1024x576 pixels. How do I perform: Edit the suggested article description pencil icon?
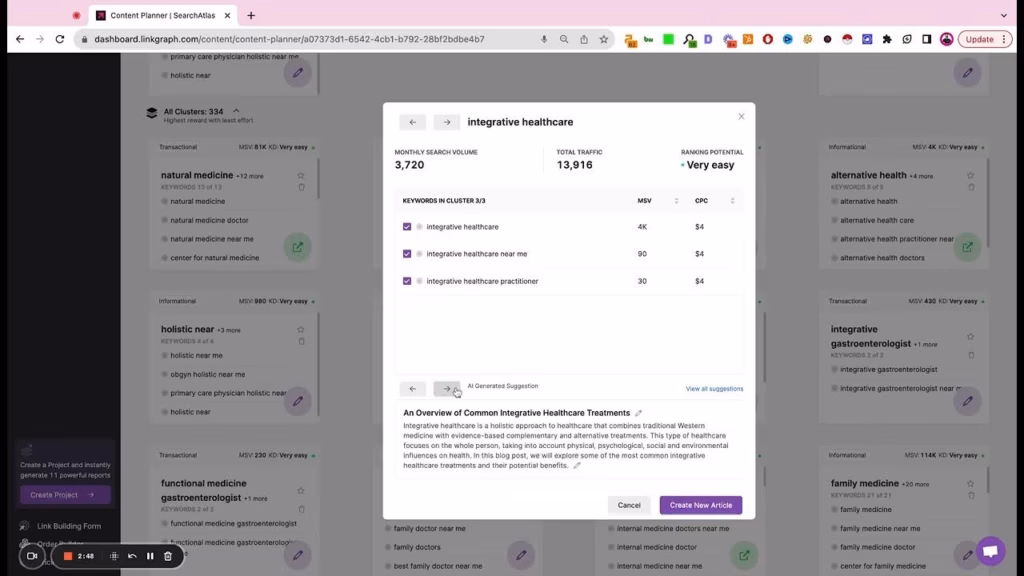(577, 466)
